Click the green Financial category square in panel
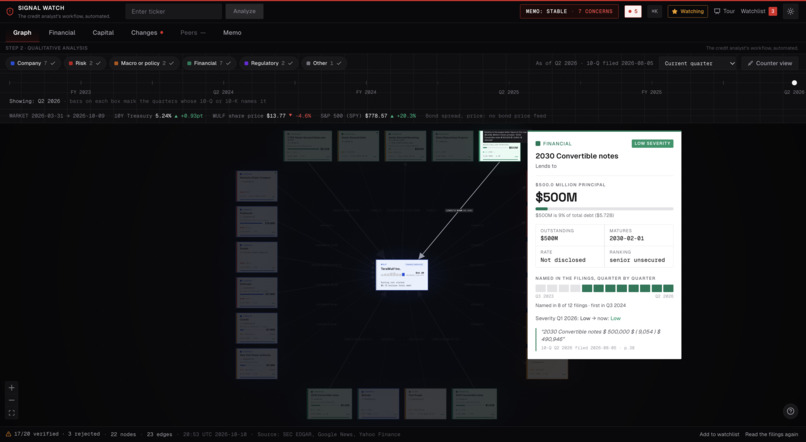 coord(538,144)
